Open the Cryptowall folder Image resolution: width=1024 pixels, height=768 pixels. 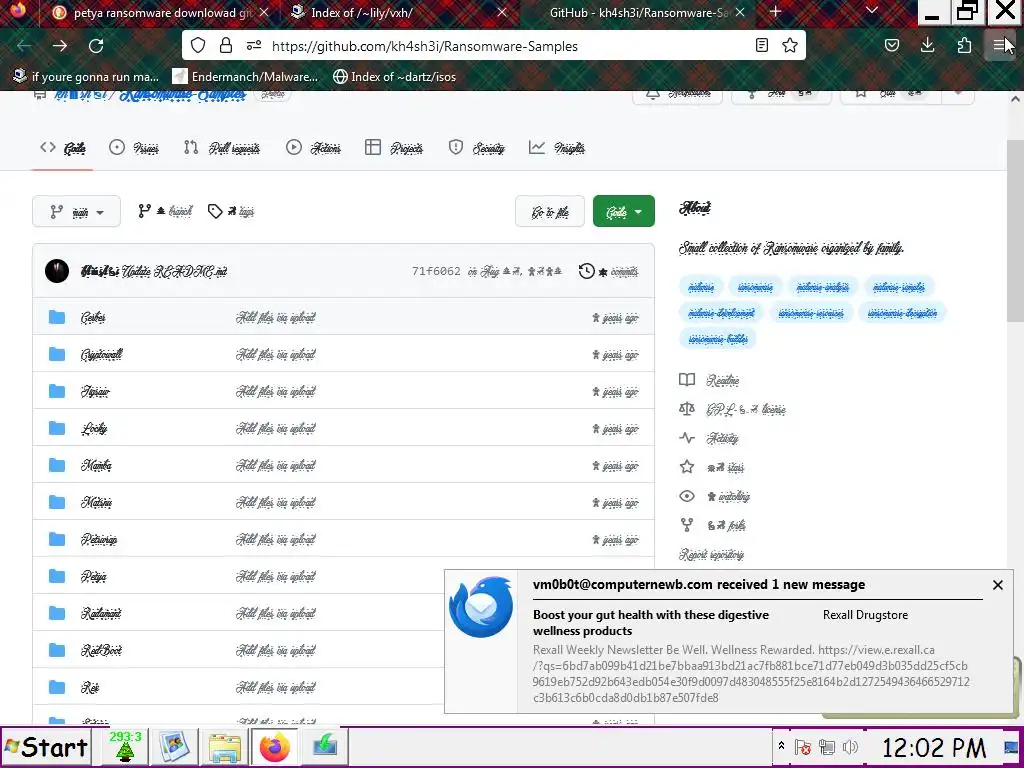pos(101,355)
